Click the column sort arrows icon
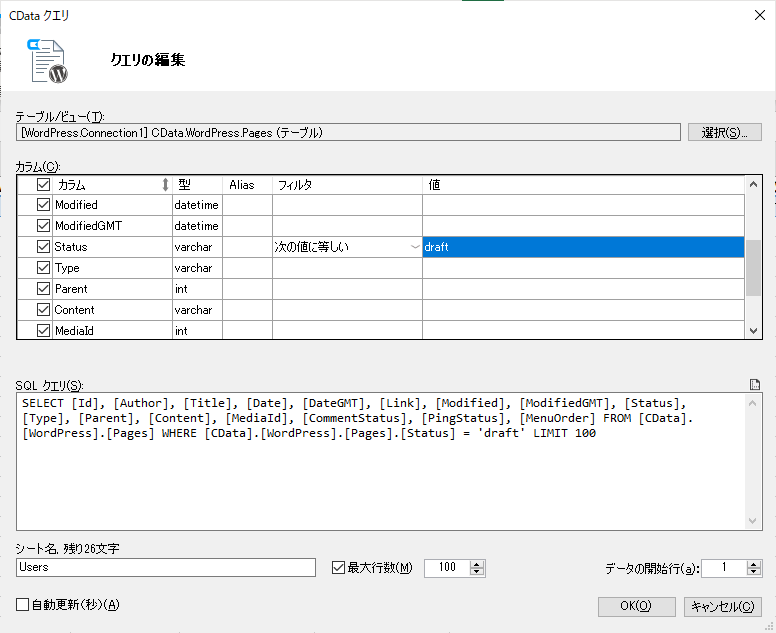 point(165,185)
